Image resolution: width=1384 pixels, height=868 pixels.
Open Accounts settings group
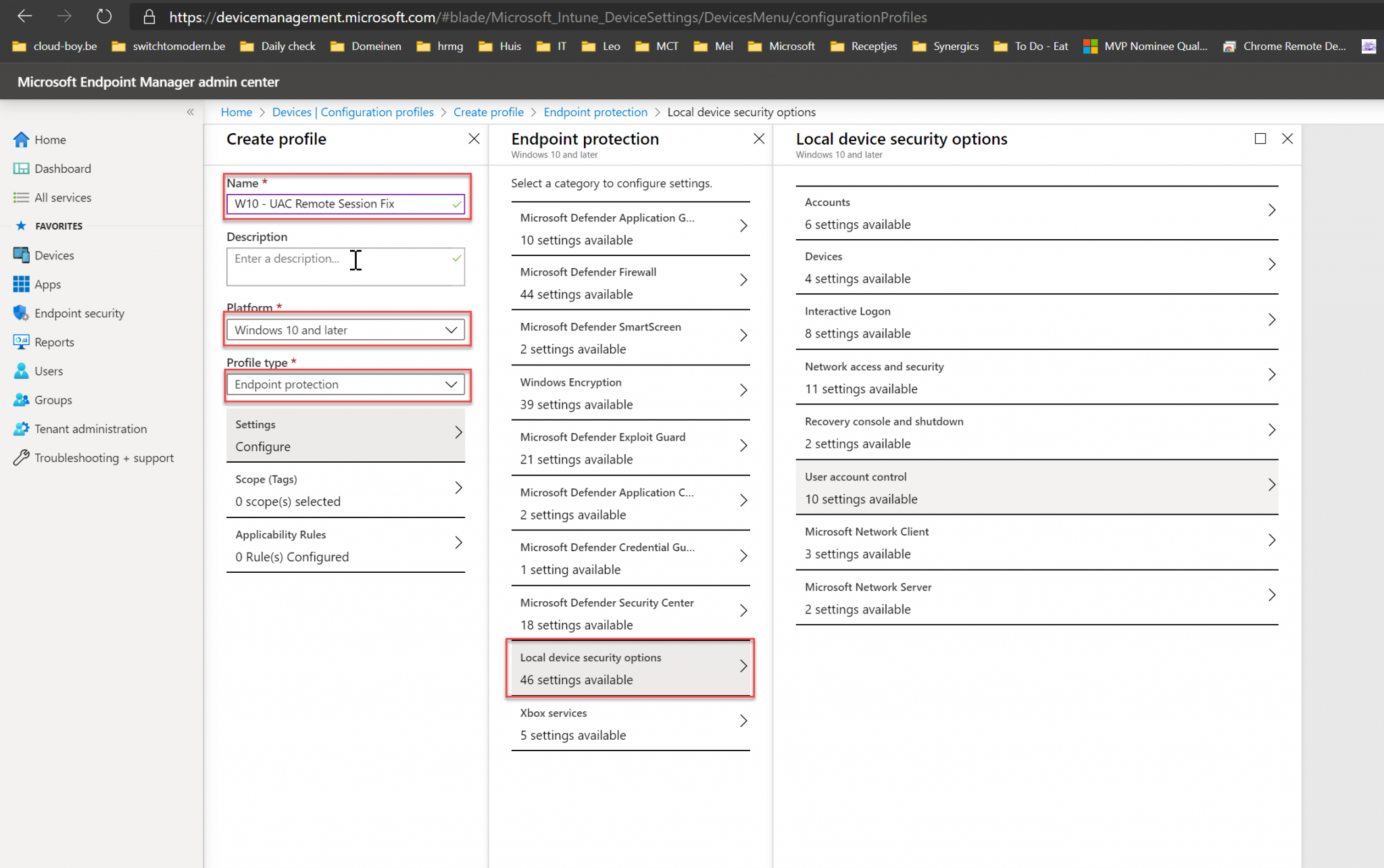tap(1037, 213)
